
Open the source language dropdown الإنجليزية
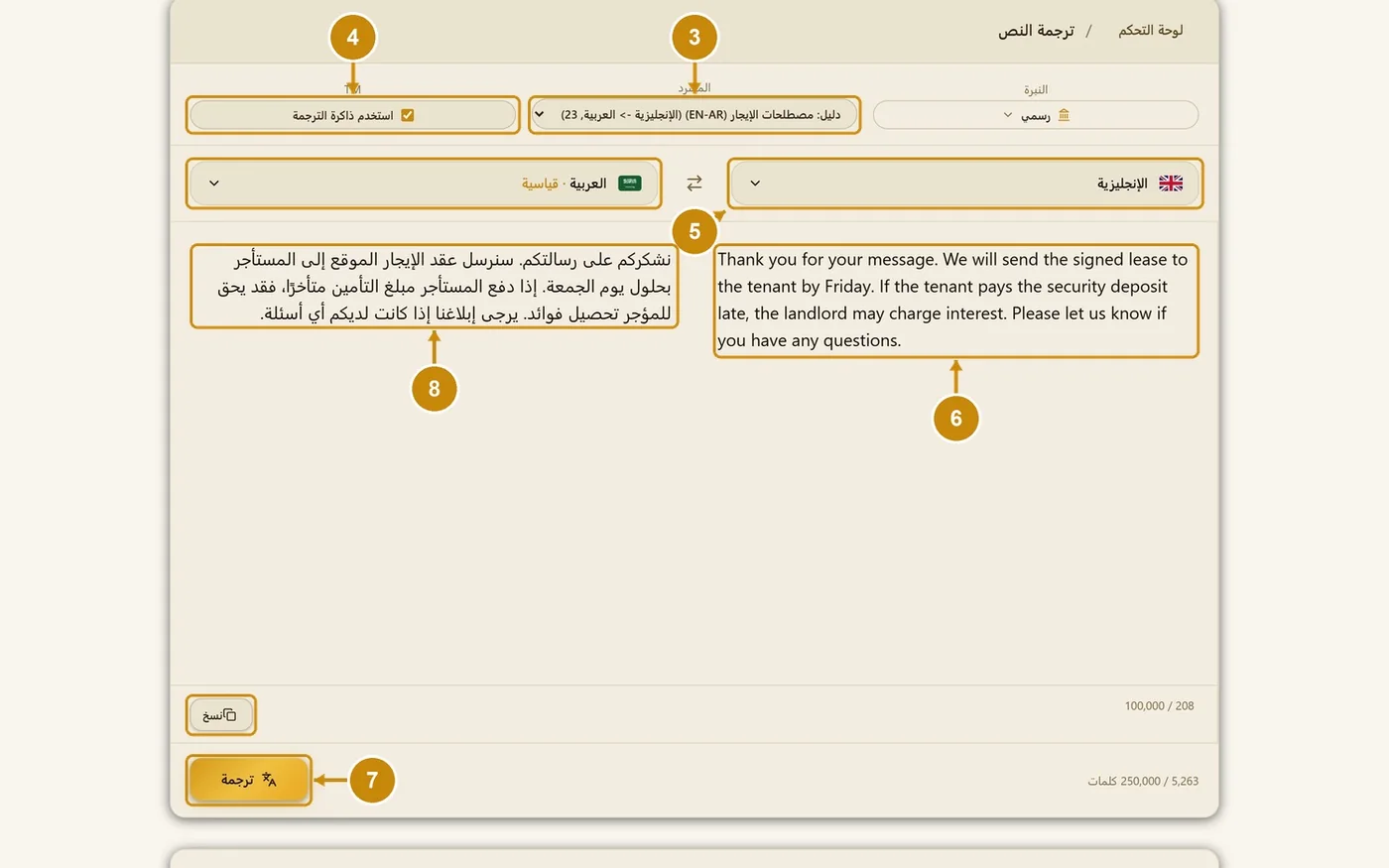point(965,184)
